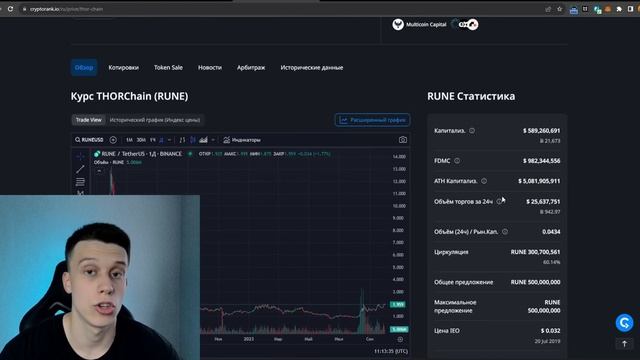Viewport: 640px width, 360px height.
Task: Click the $ 589,260,691 capitalization value
Action: (x=542, y=131)
